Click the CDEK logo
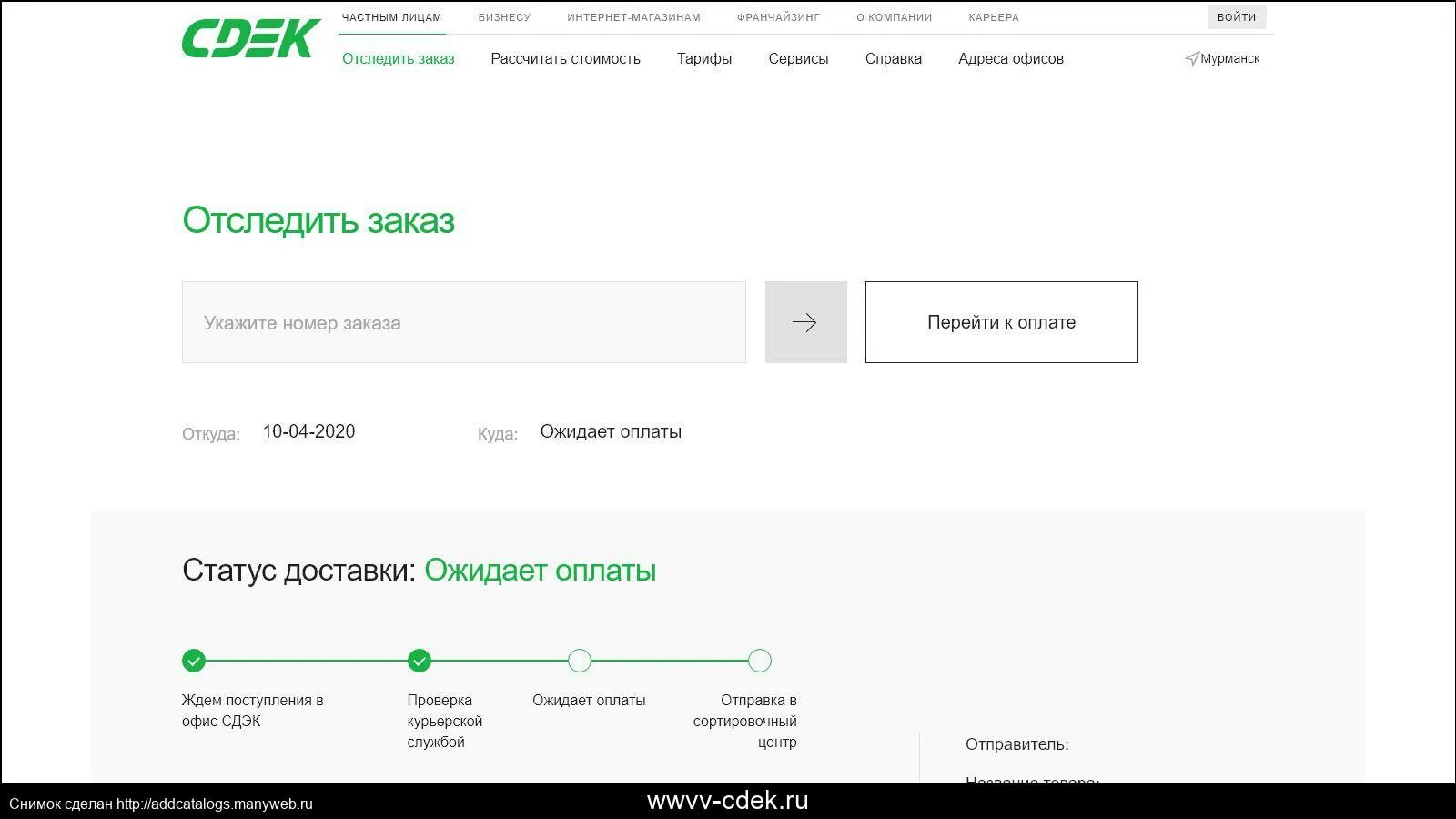This screenshot has height=819, width=1456. click(251, 38)
